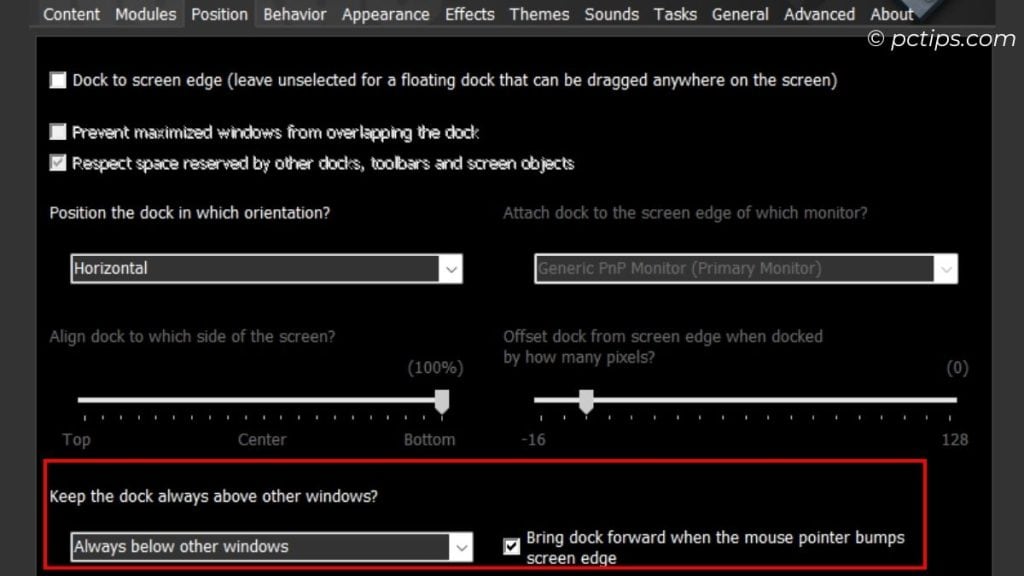Image resolution: width=1024 pixels, height=576 pixels.
Task: Open the Appearance tab
Action: 385,14
